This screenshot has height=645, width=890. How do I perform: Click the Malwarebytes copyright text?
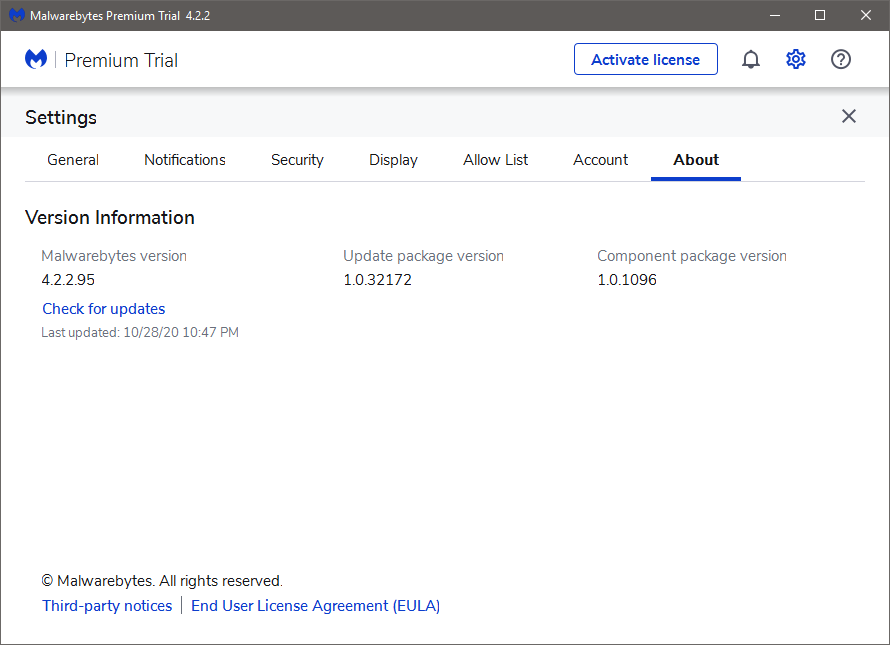[162, 581]
